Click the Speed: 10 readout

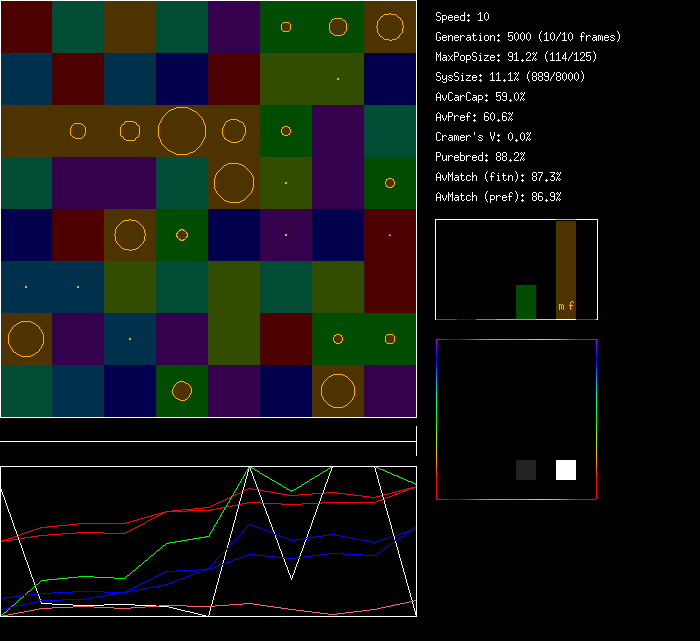[463, 17]
